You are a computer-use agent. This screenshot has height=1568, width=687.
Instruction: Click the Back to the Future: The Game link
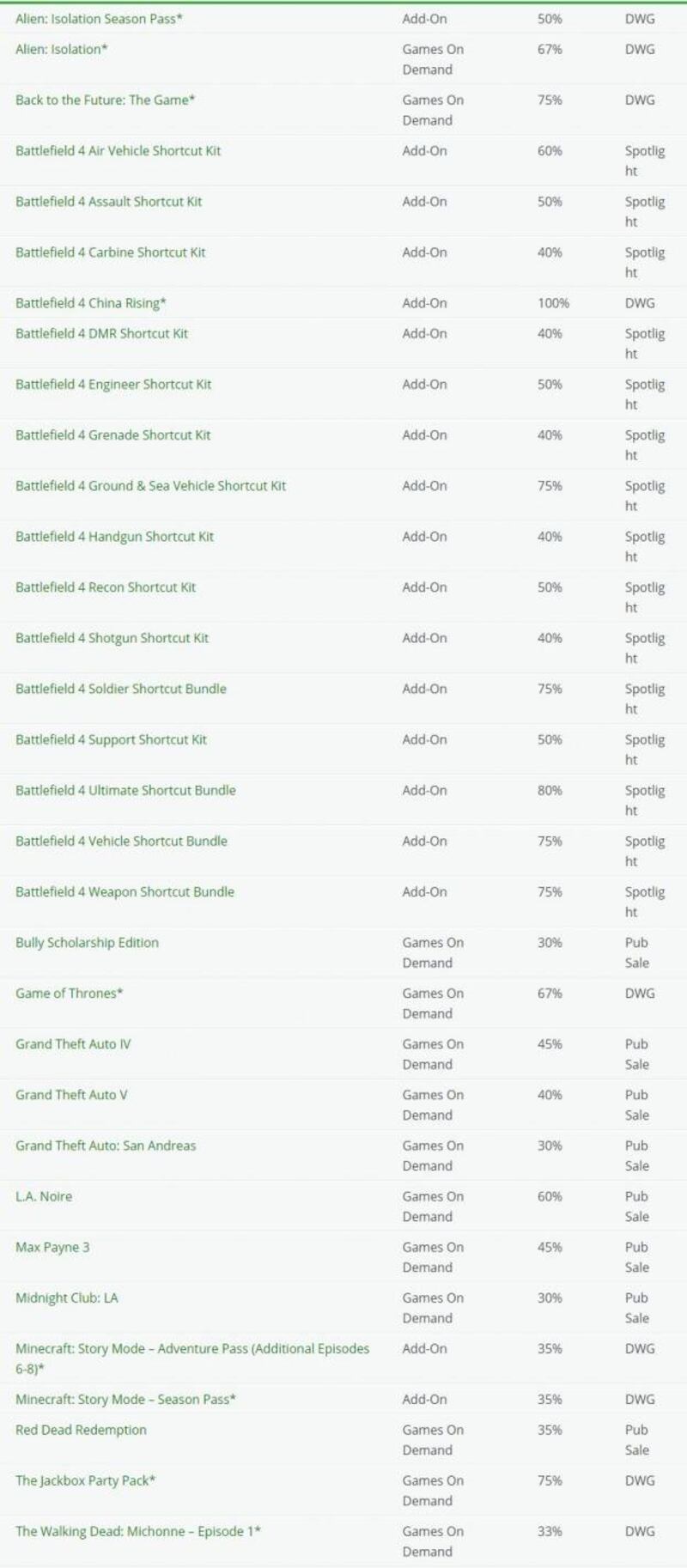coord(105,100)
